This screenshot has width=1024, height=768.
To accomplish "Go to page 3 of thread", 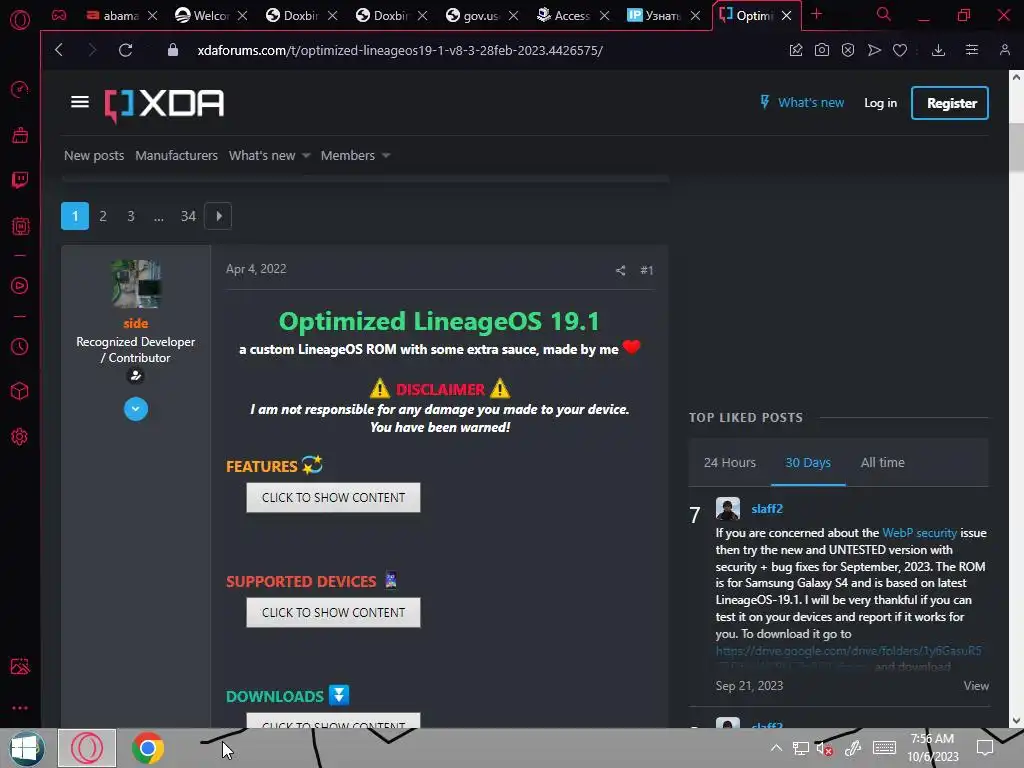I will coord(131,216).
